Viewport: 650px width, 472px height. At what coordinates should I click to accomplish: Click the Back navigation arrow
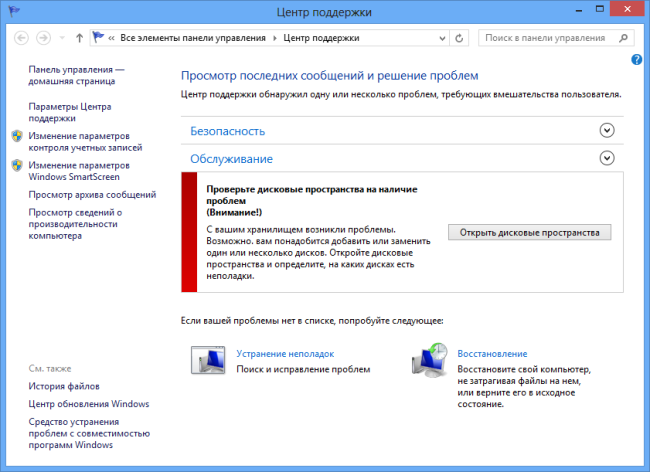pos(22,38)
